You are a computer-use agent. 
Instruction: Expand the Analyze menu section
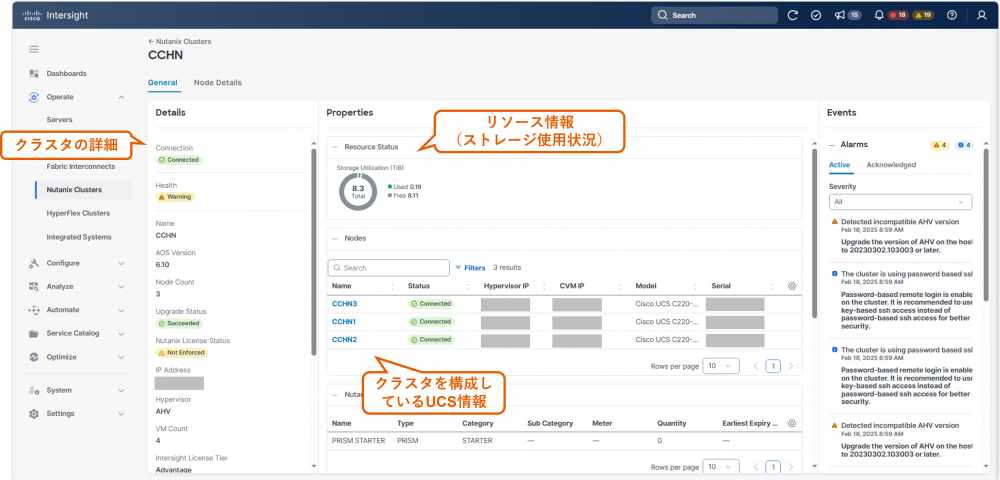click(x=121, y=287)
